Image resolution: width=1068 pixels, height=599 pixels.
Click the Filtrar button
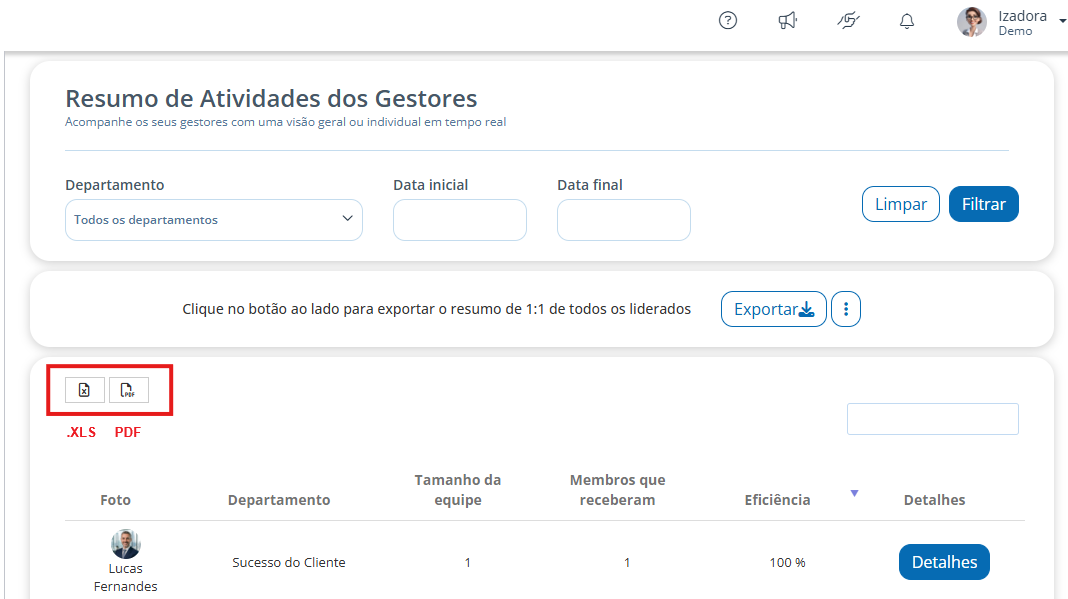tap(984, 204)
